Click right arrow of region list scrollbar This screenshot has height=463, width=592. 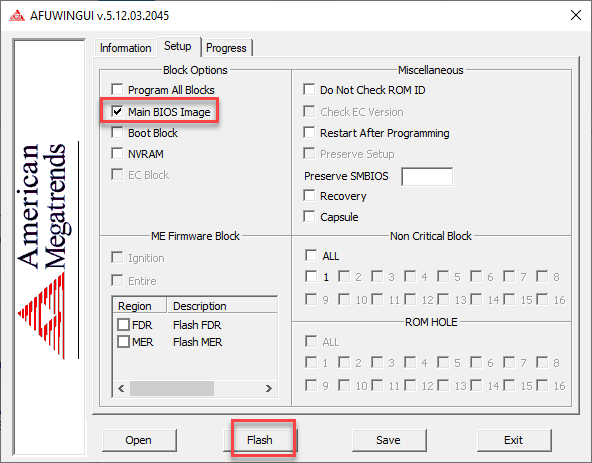click(x=268, y=388)
